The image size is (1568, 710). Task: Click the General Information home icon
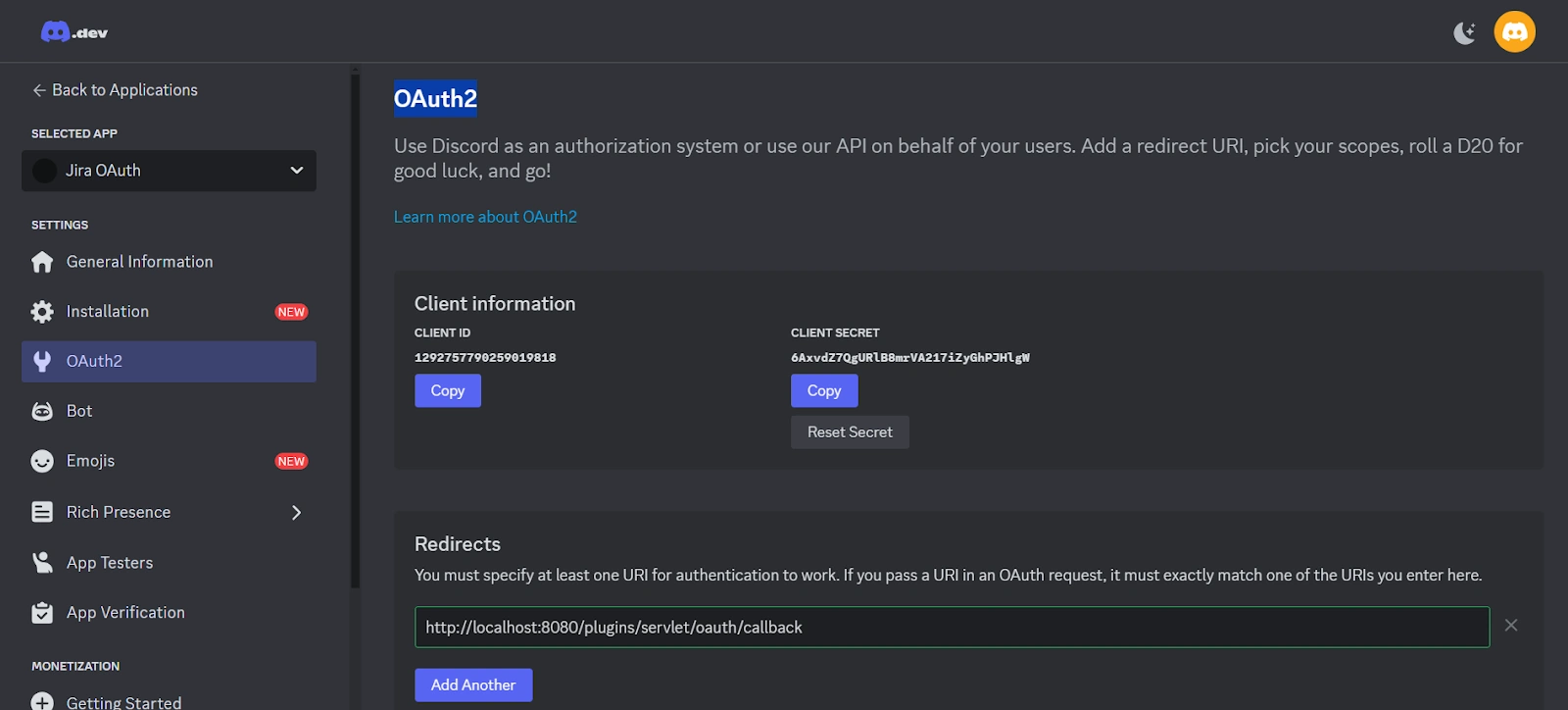[x=42, y=262]
